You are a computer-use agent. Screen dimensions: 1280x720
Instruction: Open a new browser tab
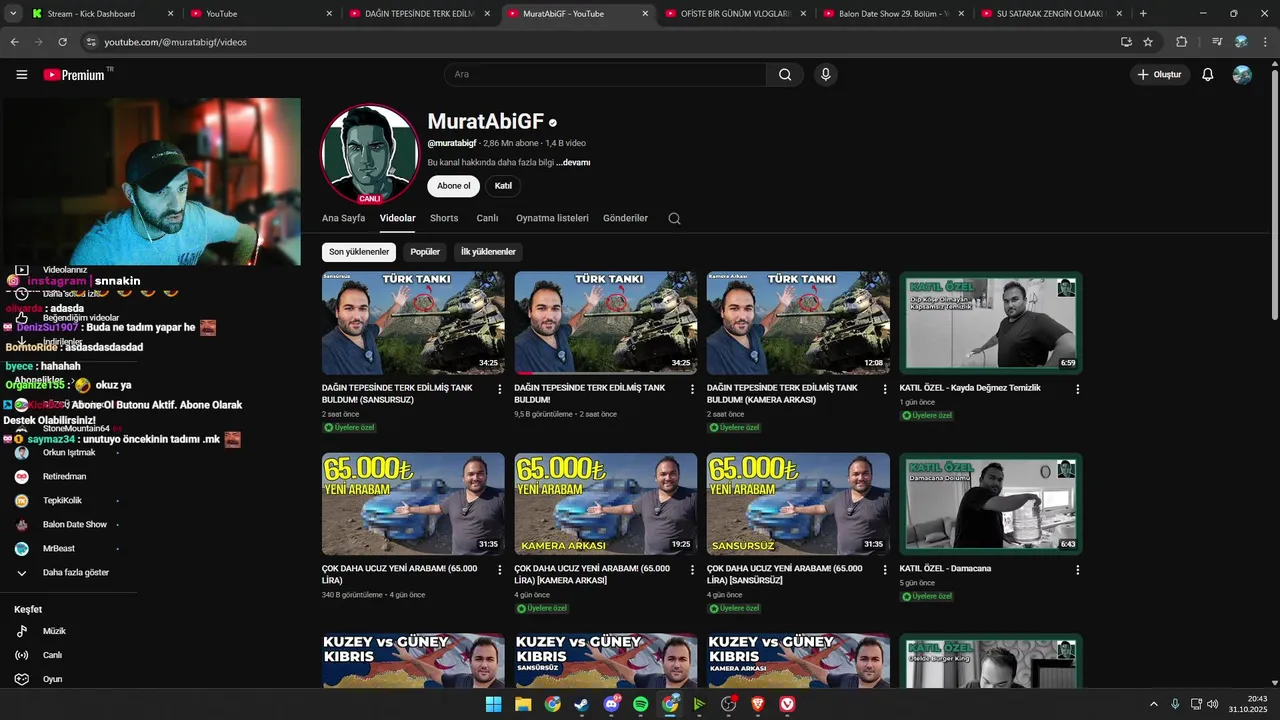[1143, 14]
